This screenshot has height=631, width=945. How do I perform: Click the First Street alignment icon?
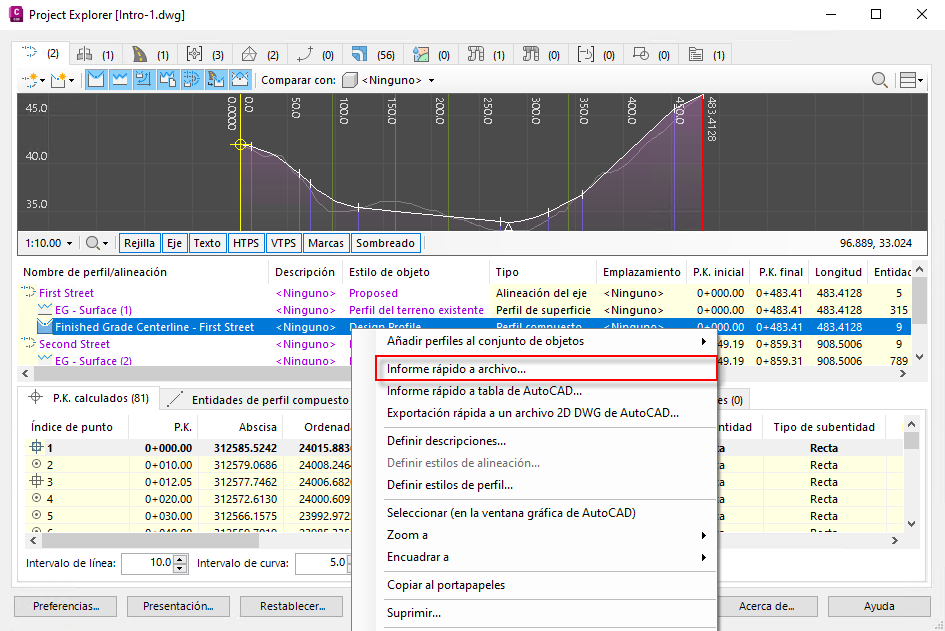(29, 293)
